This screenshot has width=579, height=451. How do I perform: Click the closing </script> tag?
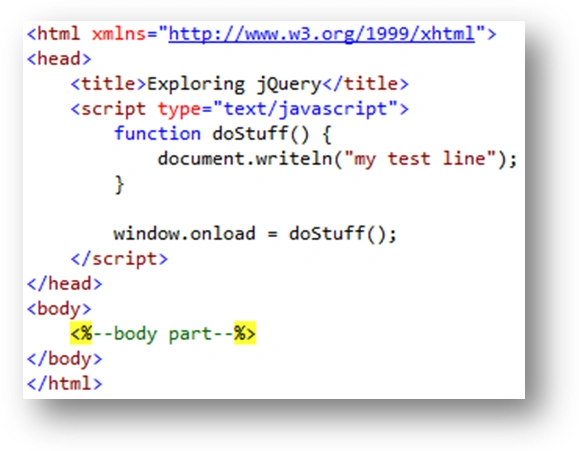pyautogui.click(x=119, y=259)
